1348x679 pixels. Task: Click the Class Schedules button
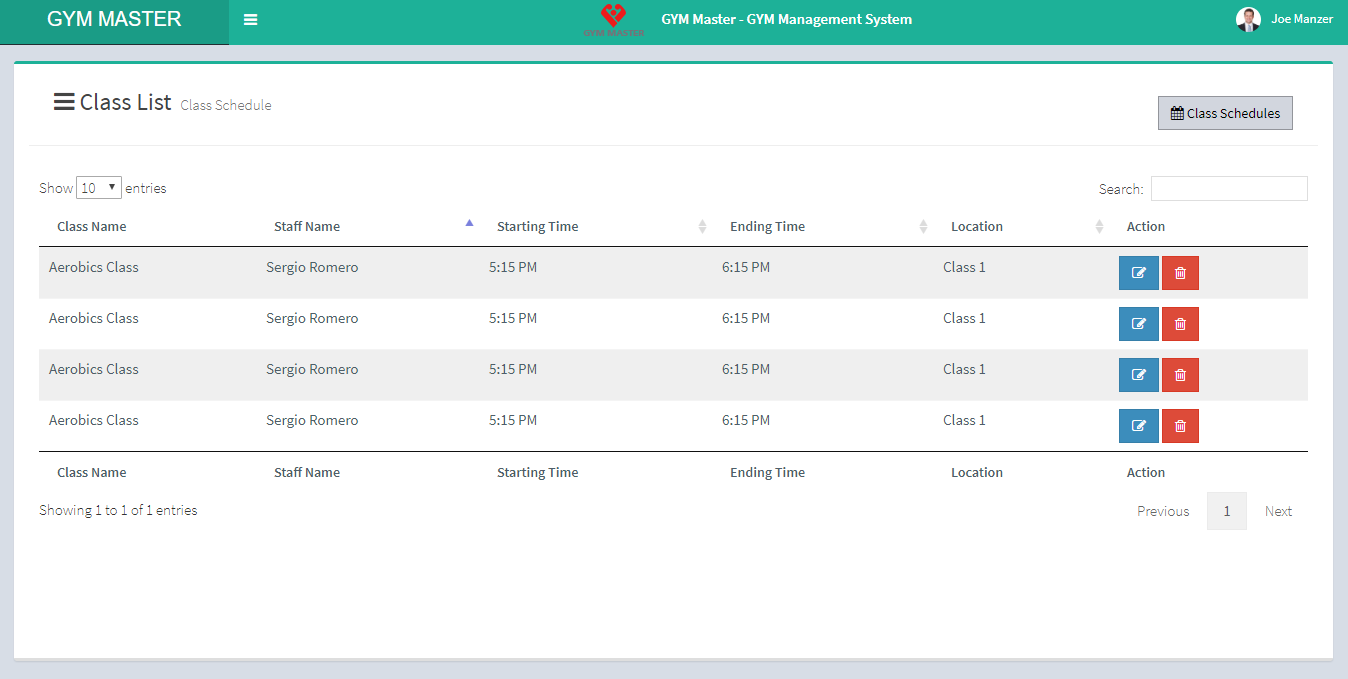(1225, 113)
